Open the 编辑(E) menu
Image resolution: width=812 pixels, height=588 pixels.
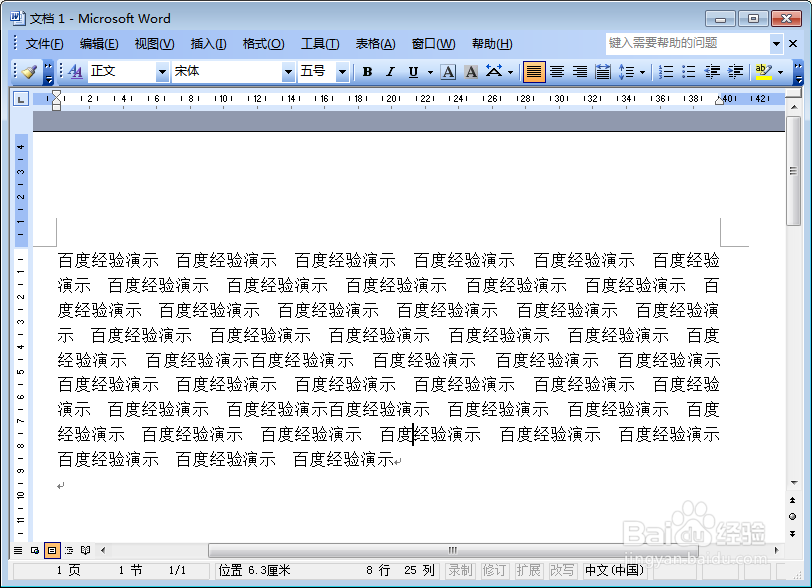pos(99,44)
